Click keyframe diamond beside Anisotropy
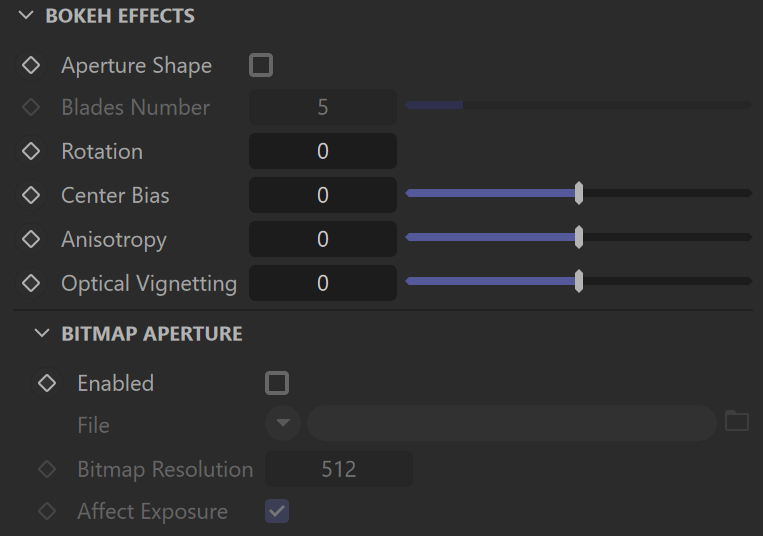763x536 pixels. point(31,239)
